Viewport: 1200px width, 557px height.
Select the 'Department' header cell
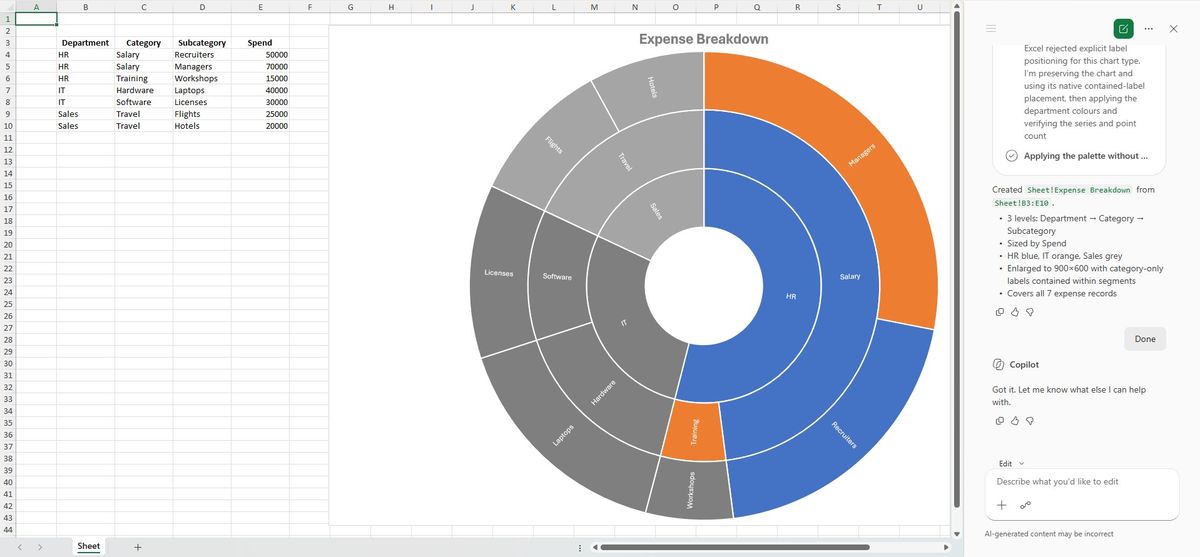coord(85,43)
